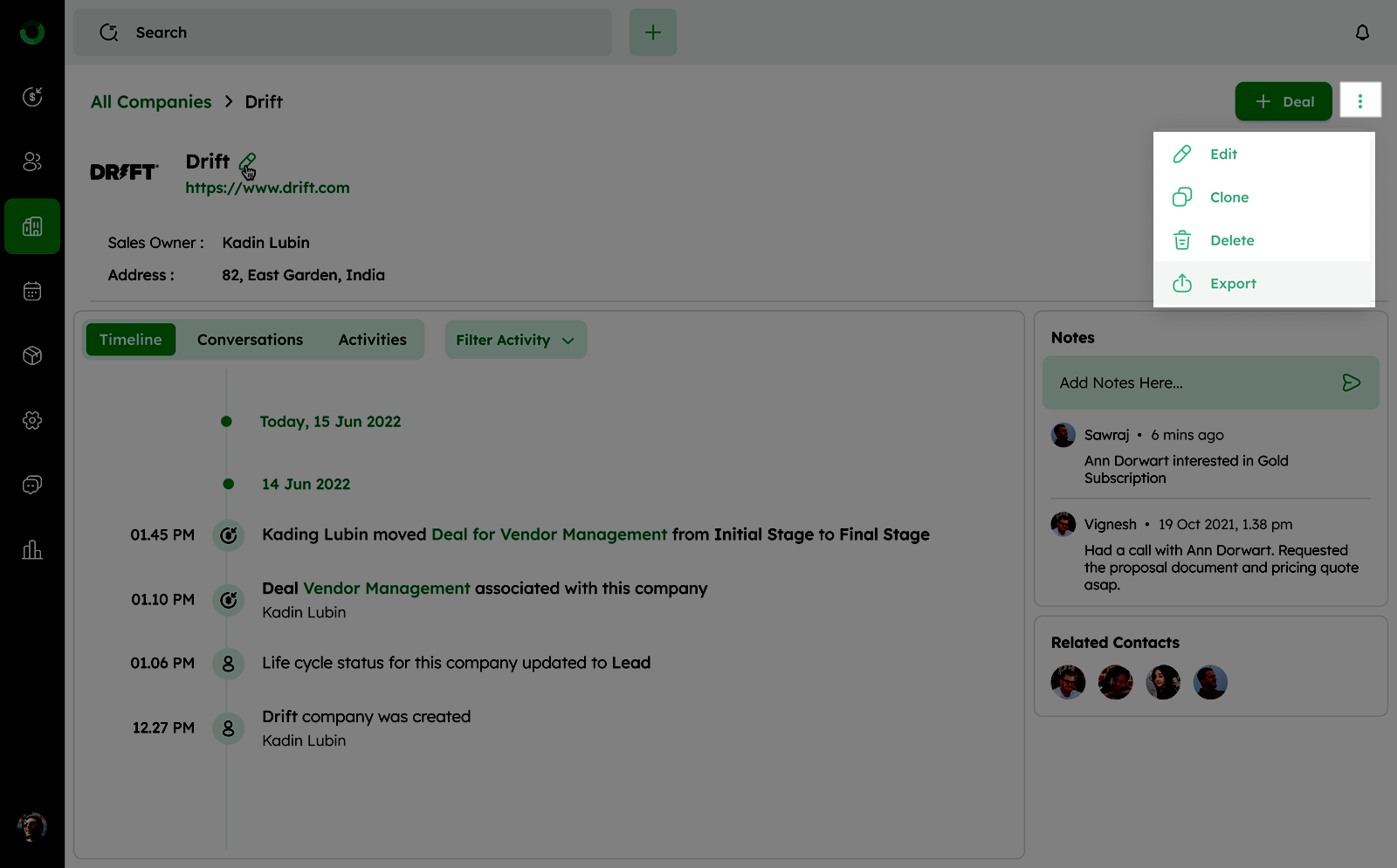Click the fourth related contact avatar
Viewport: 1397px width, 868px height.
(x=1210, y=682)
